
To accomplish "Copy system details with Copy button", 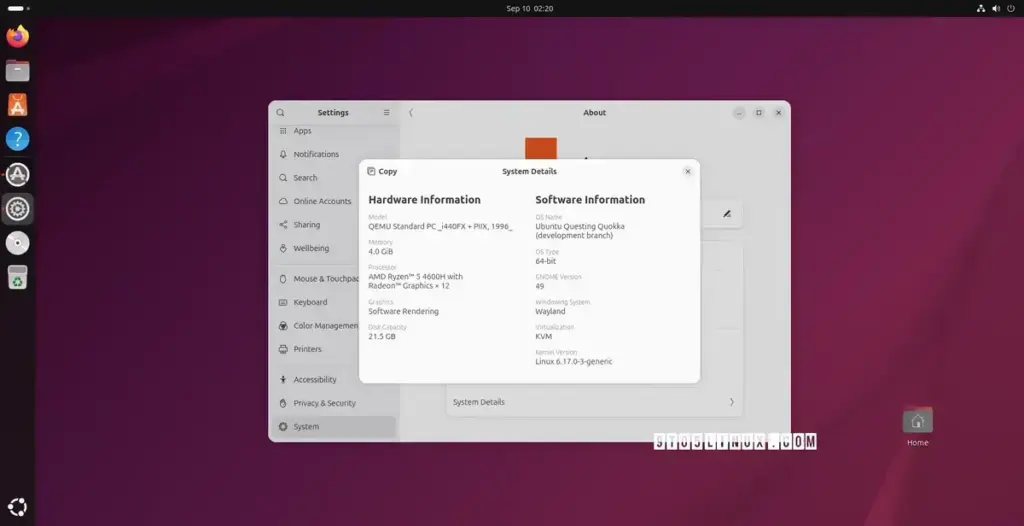I will [383, 171].
